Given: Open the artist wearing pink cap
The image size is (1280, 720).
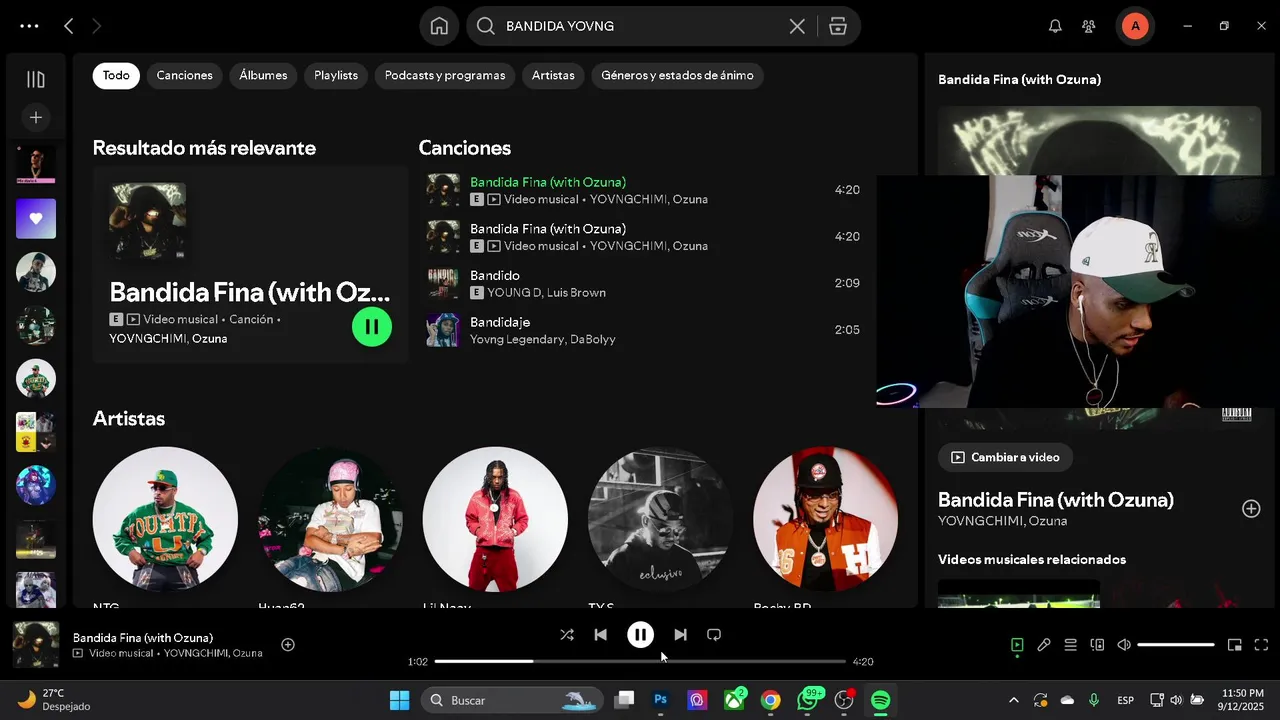Looking at the screenshot, I should (x=330, y=519).
